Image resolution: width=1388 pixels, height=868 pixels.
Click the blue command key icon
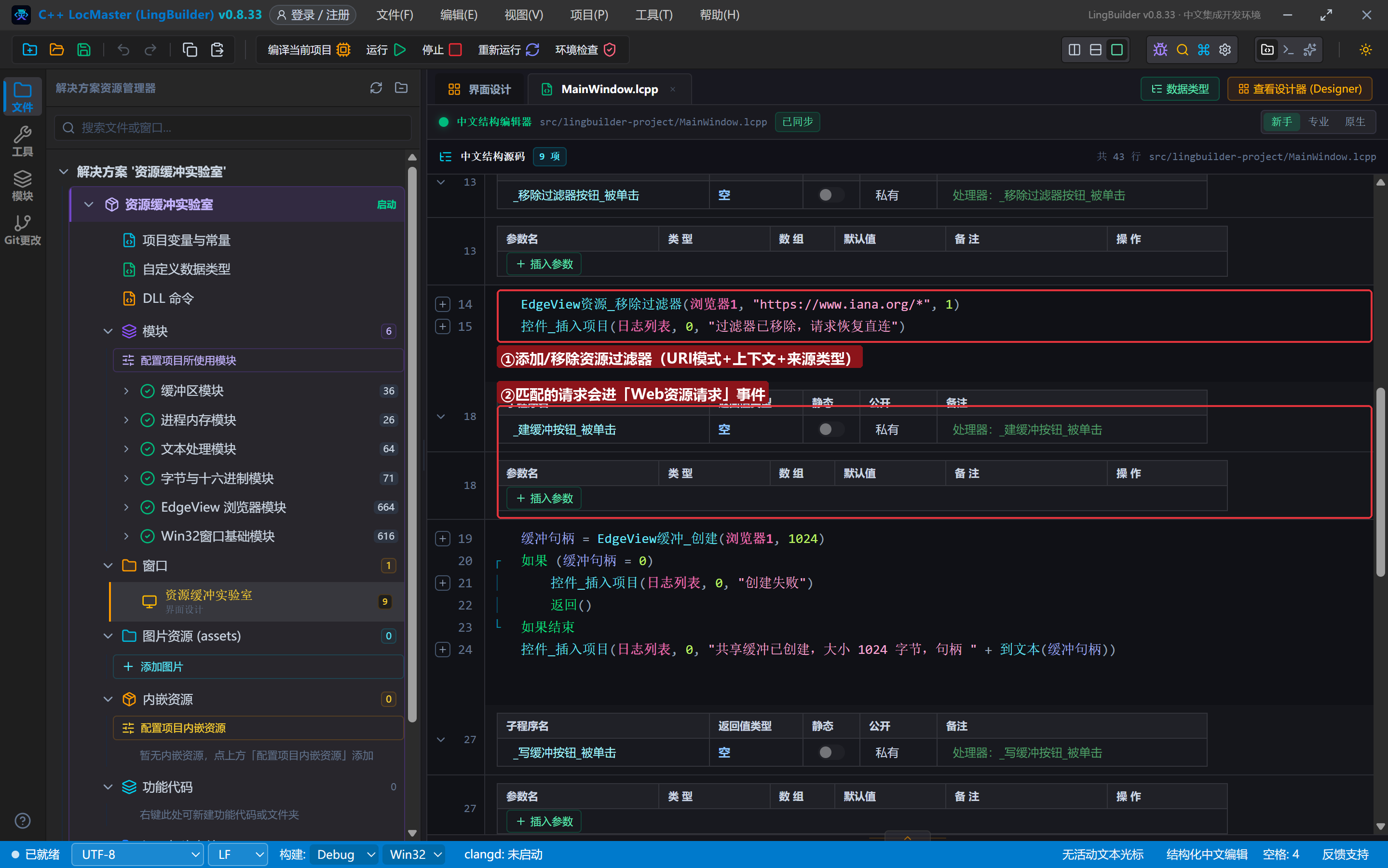tap(1204, 50)
